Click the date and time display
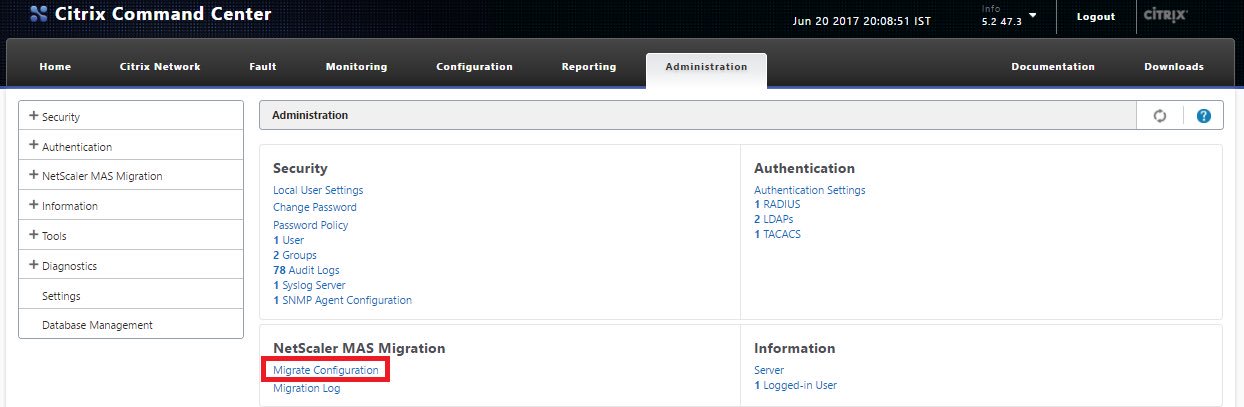The width and height of the screenshot is (1244, 407). point(861,19)
